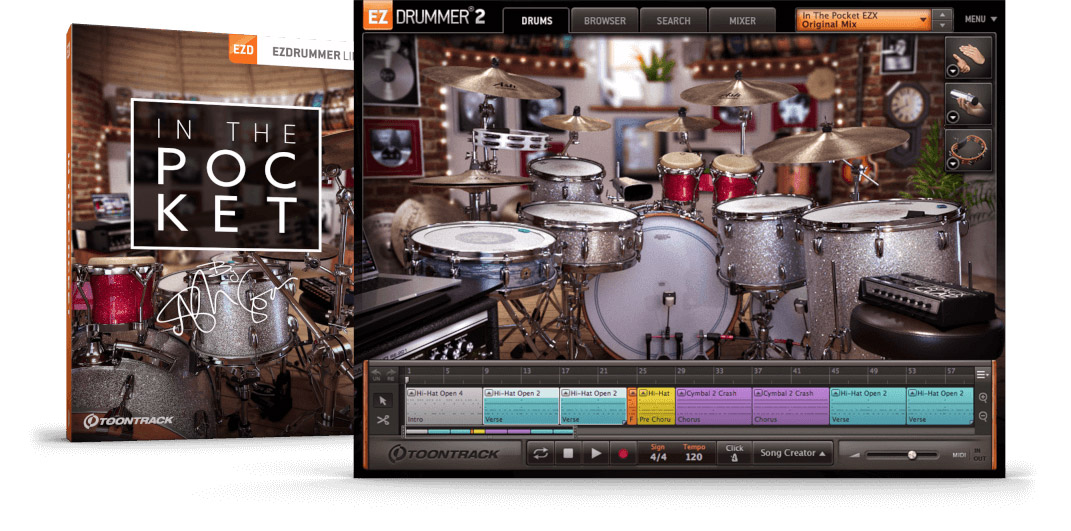The height and width of the screenshot is (531, 1071).
Task: Trigger the hand claps percussion pad
Action: (971, 56)
